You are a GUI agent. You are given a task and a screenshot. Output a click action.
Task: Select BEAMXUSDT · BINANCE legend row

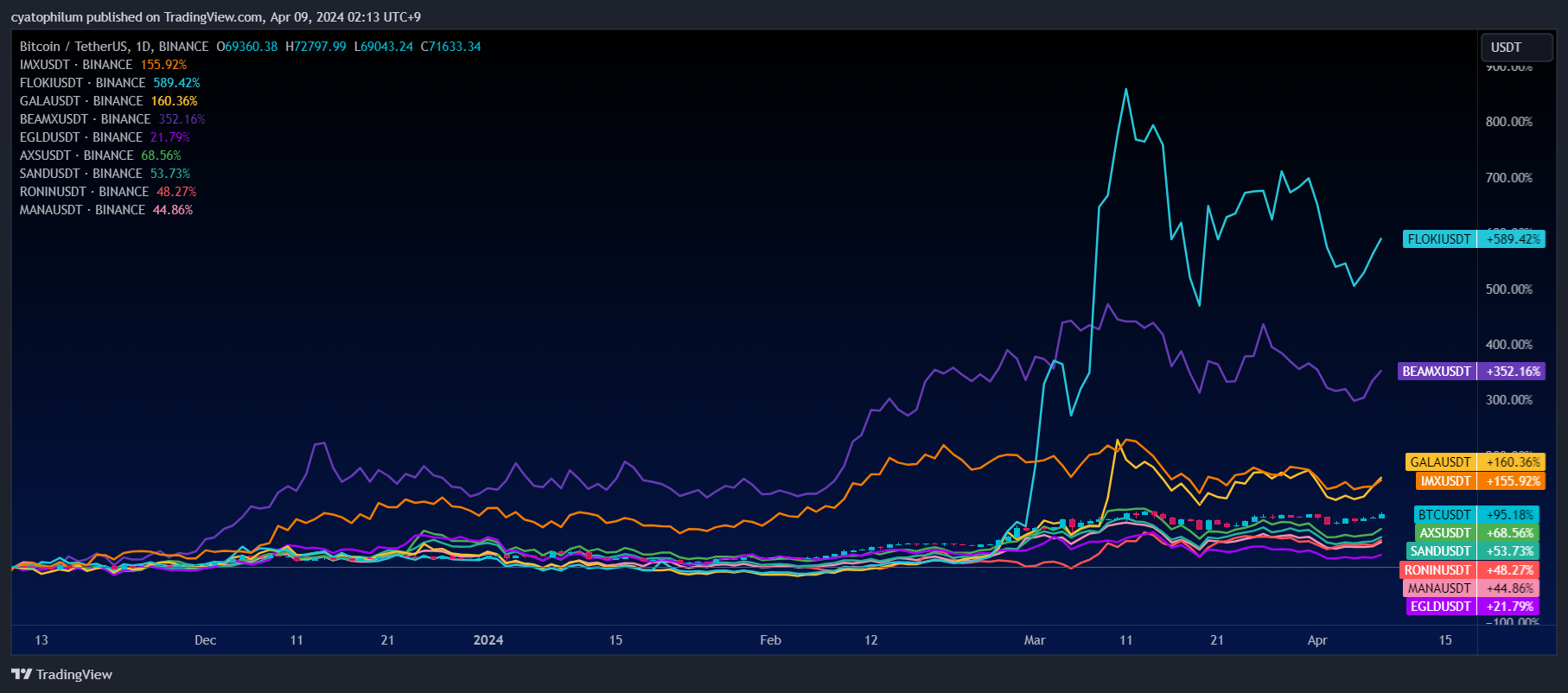point(112,119)
